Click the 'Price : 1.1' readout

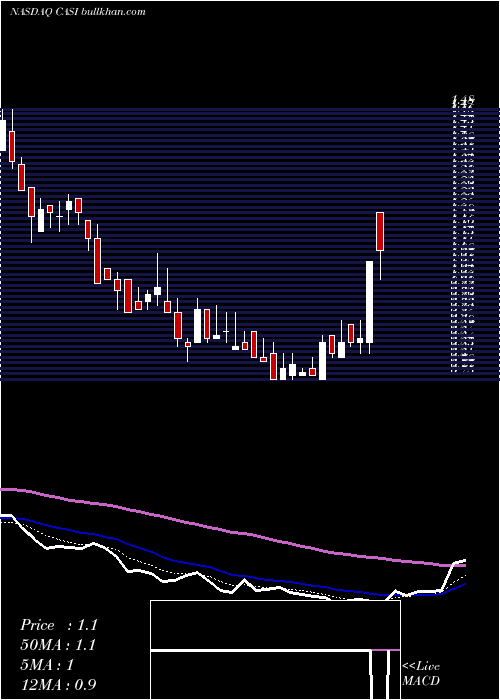click(x=58, y=625)
